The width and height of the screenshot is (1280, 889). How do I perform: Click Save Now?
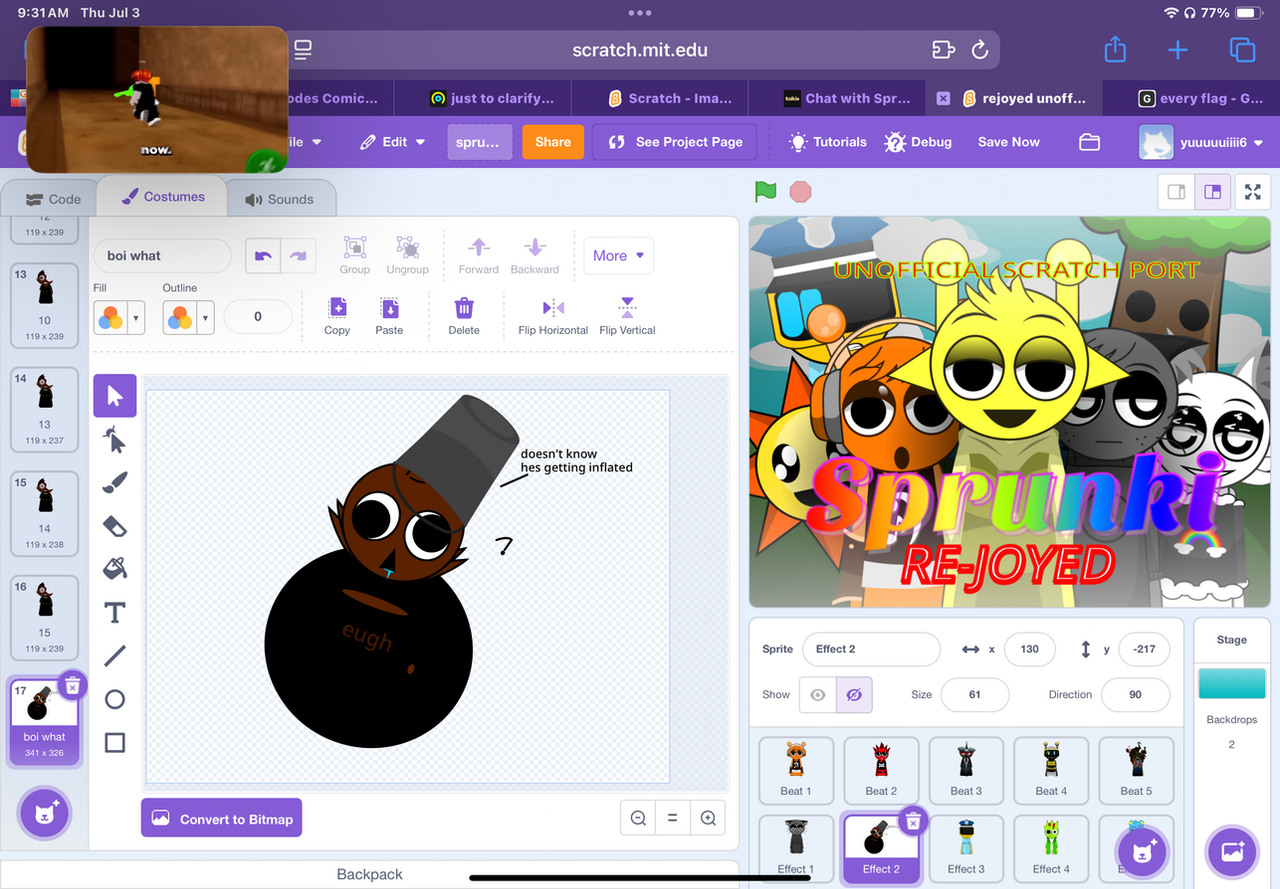(1008, 142)
